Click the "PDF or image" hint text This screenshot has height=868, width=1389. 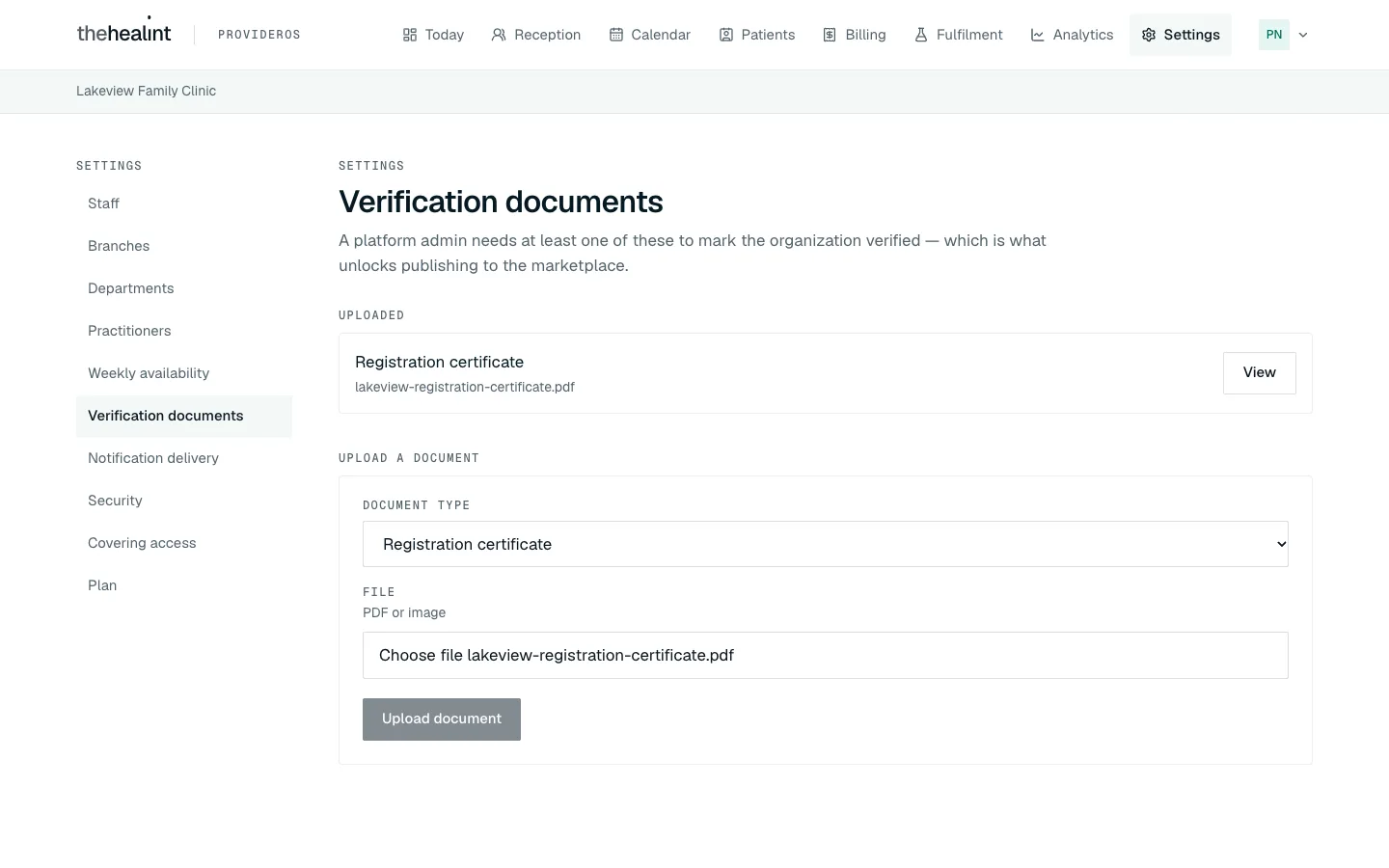pos(404,612)
